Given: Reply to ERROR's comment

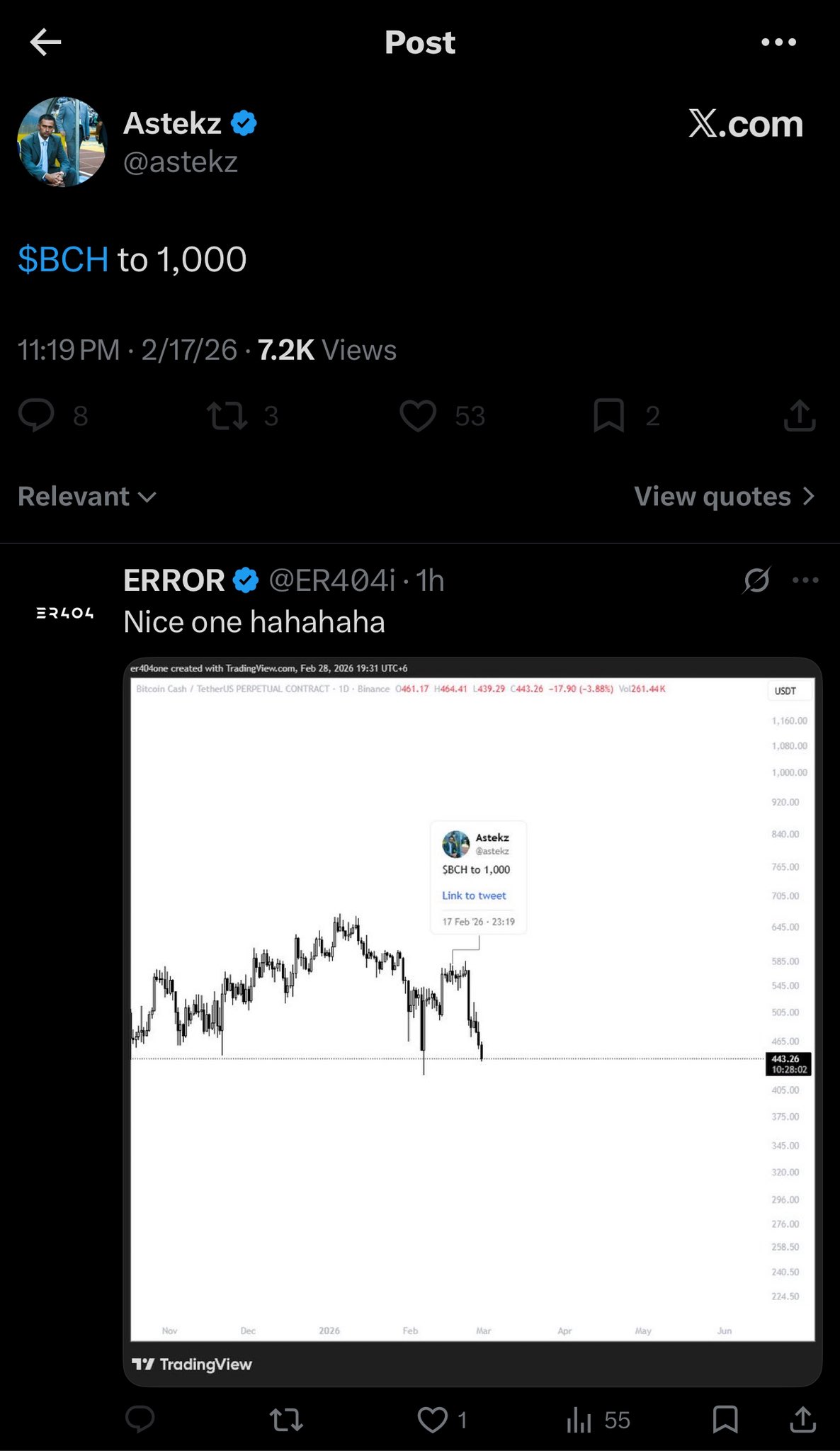Looking at the screenshot, I should tap(140, 1420).
